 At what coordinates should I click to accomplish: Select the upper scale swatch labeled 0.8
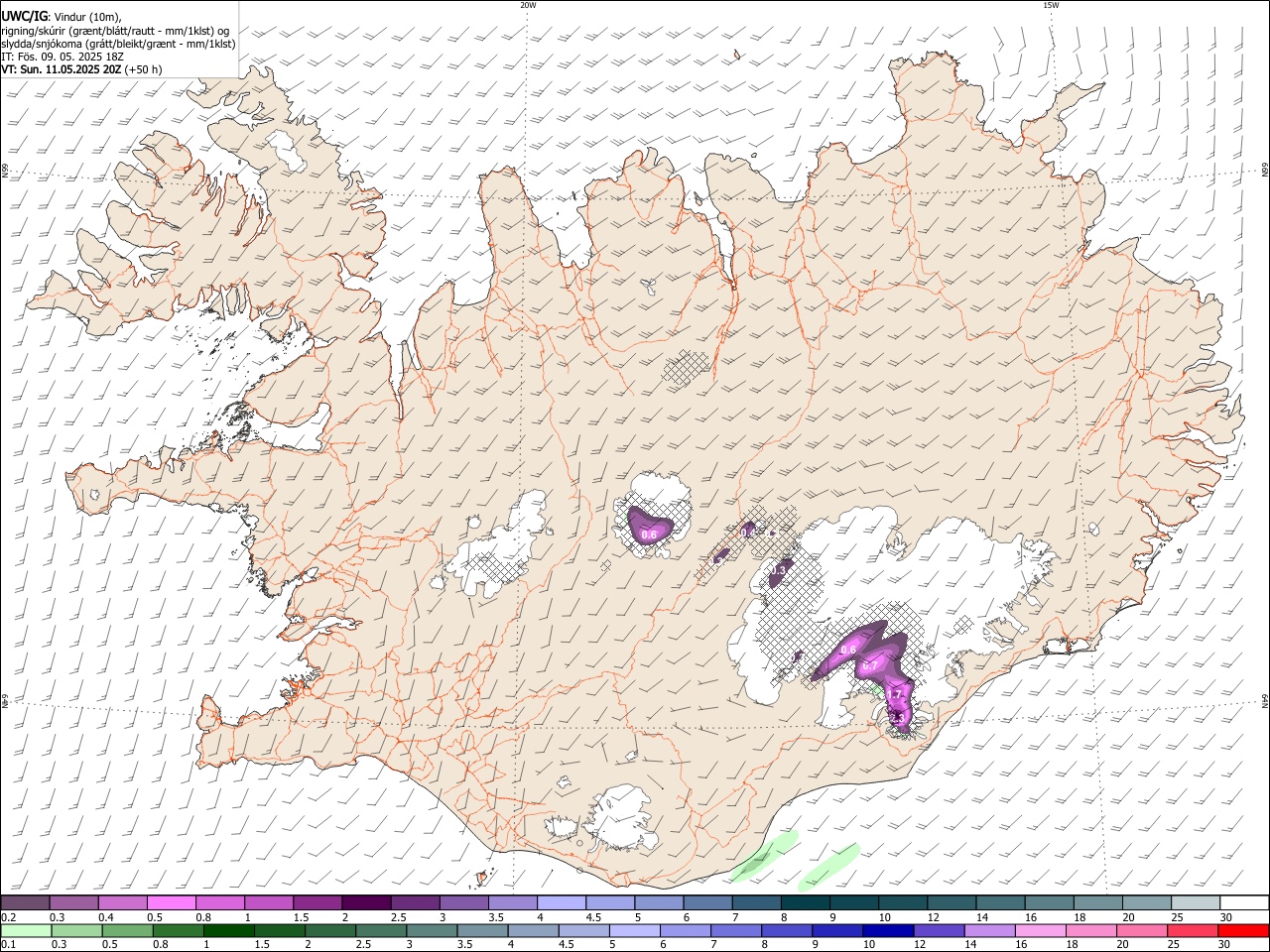pyautogui.click(x=220, y=902)
